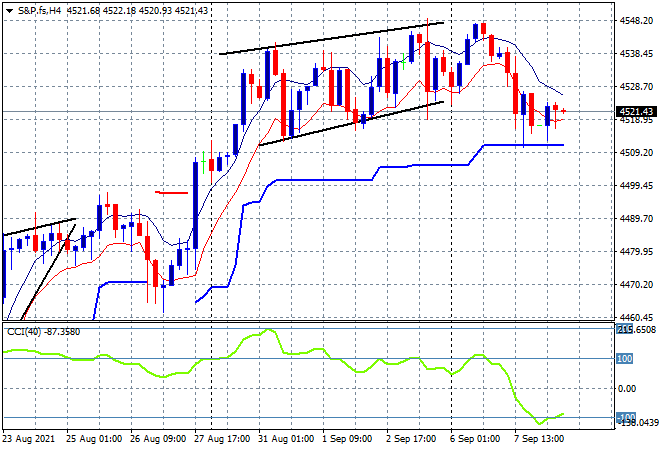The image size is (660, 450).
Task: Select the upper black channel trendline
Action: click(331, 38)
